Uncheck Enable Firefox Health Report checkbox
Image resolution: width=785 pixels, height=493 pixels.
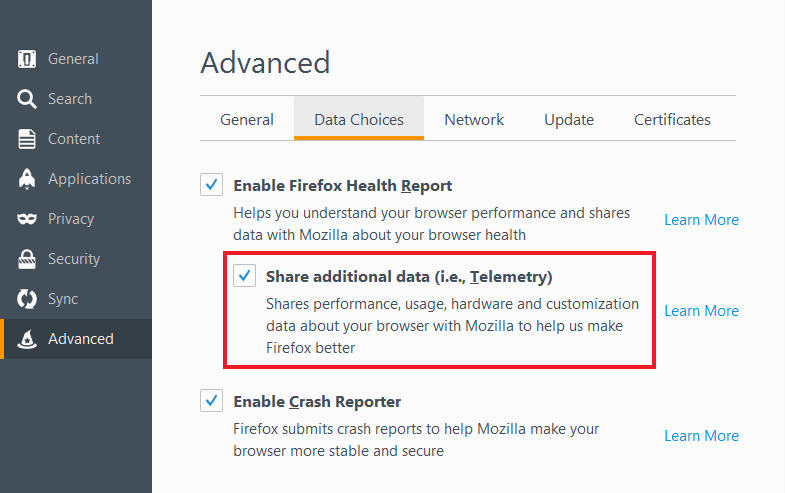point(211,185)
